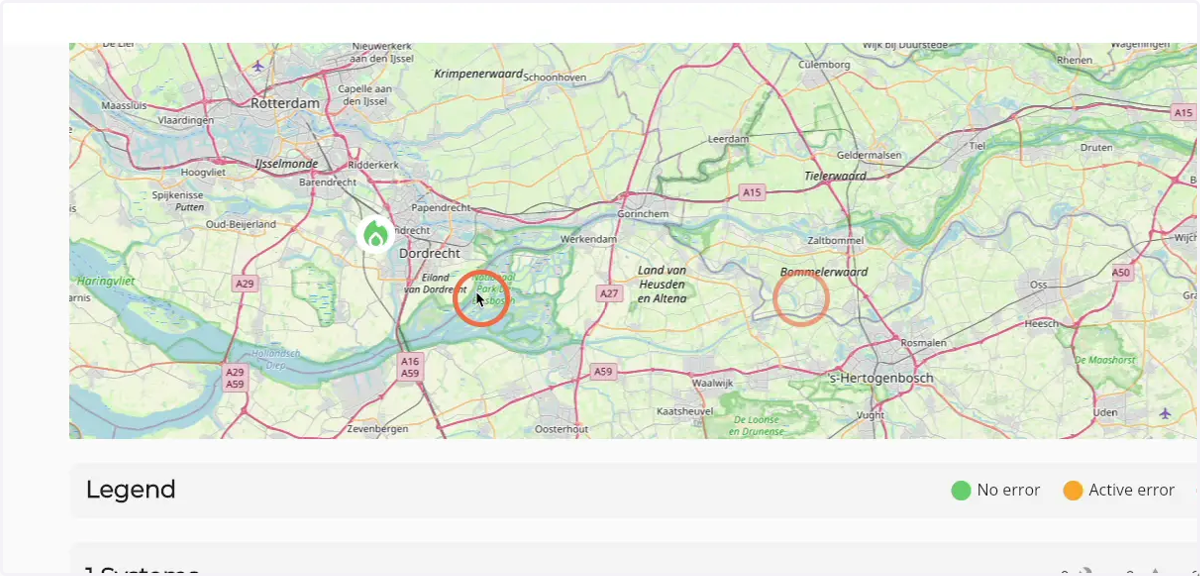Click the Geldermalsen town label
Image resolution: width=1200 pixels, height=576 pixels.
pos(871,155)
